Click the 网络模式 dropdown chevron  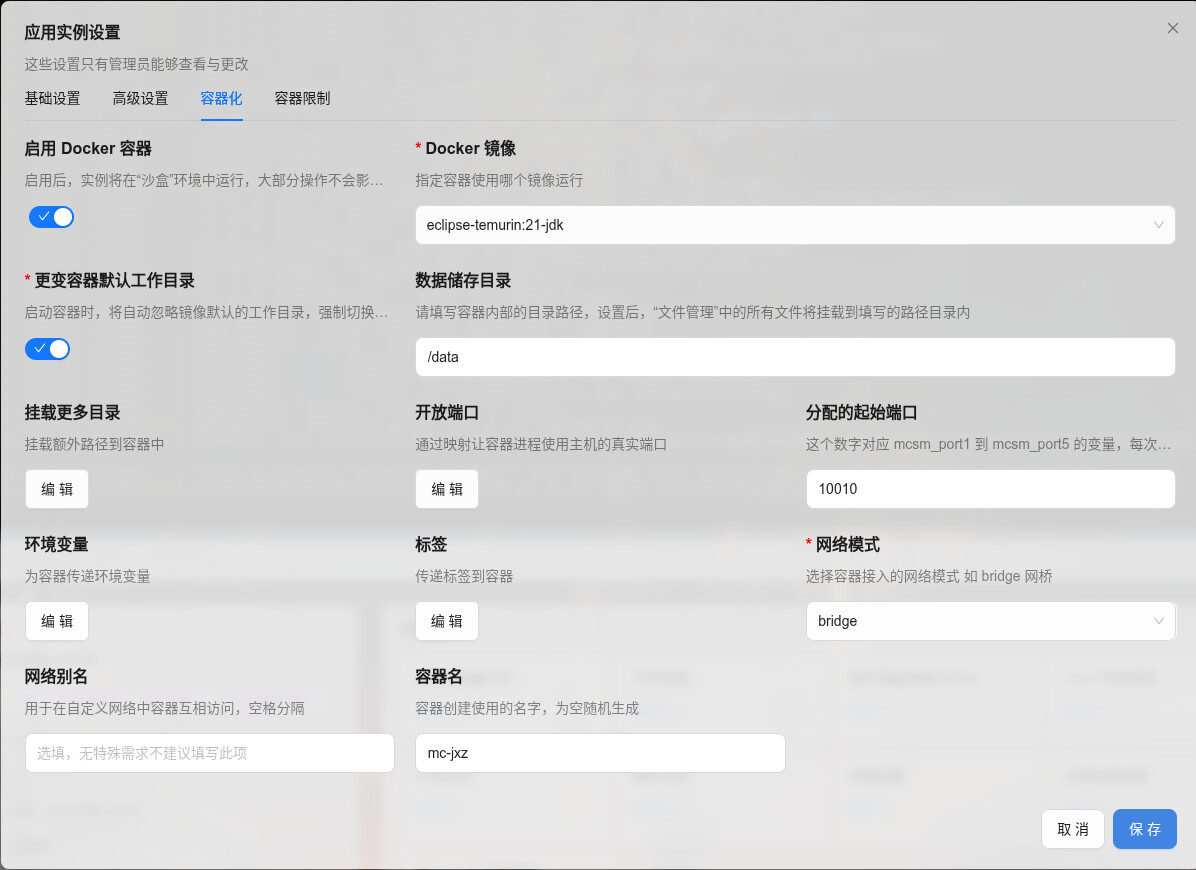[x=1158, y=621]
